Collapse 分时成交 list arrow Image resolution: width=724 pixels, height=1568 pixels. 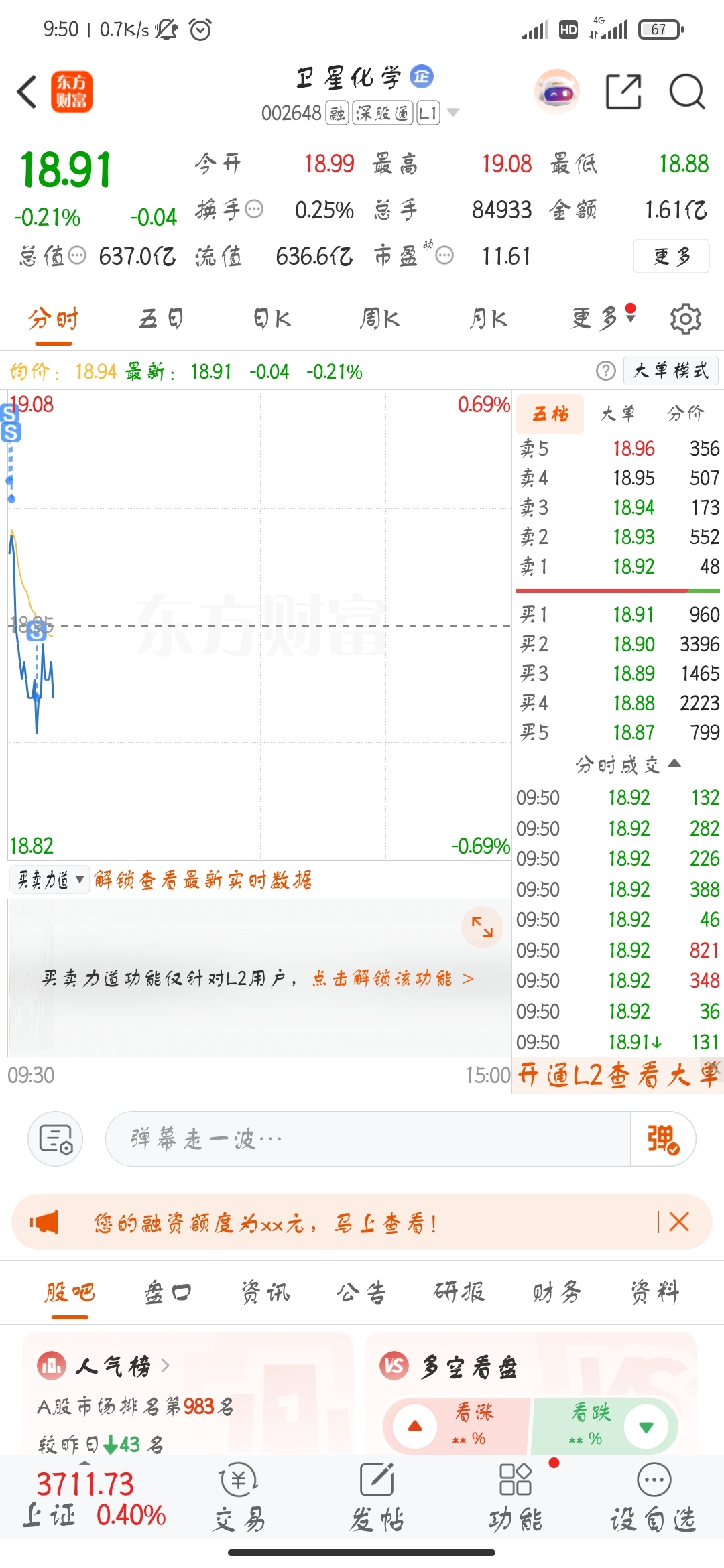click(x=674, y=763)
